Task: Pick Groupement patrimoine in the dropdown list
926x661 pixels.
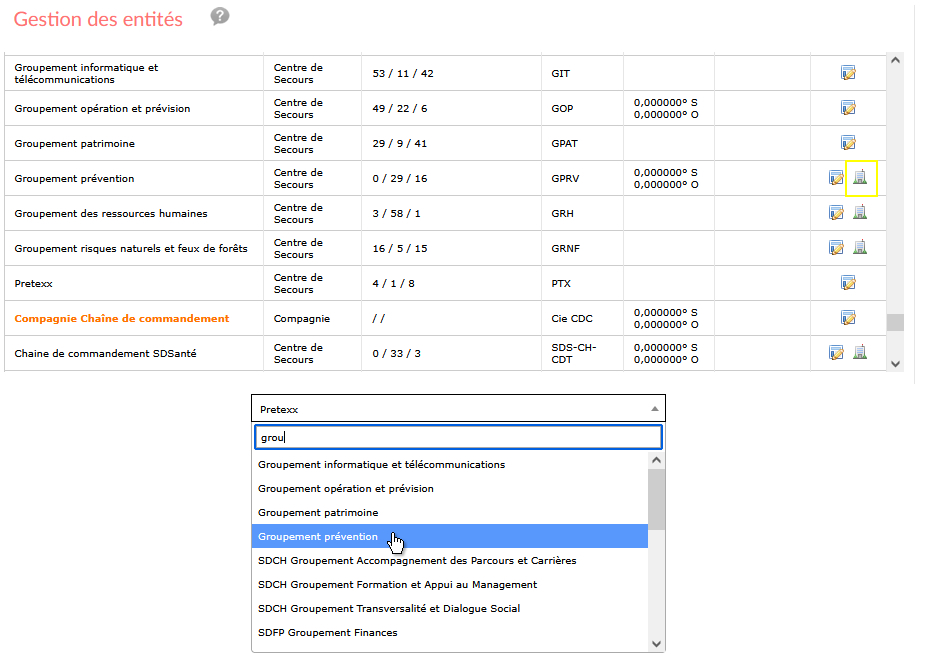Action: click(450, 512)
